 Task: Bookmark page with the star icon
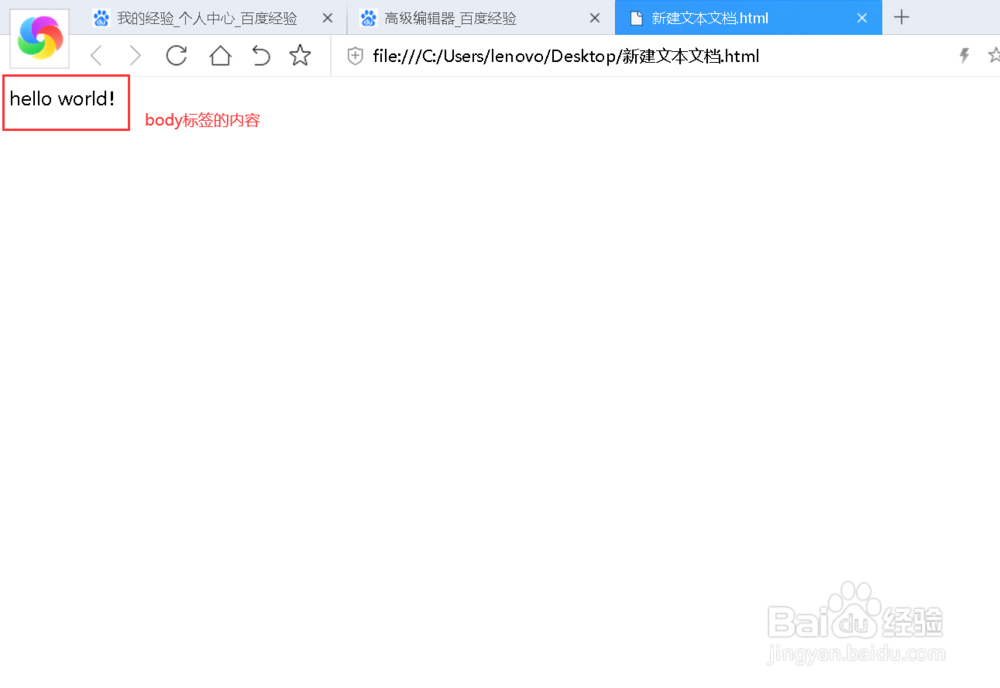(x=300, y=56)
